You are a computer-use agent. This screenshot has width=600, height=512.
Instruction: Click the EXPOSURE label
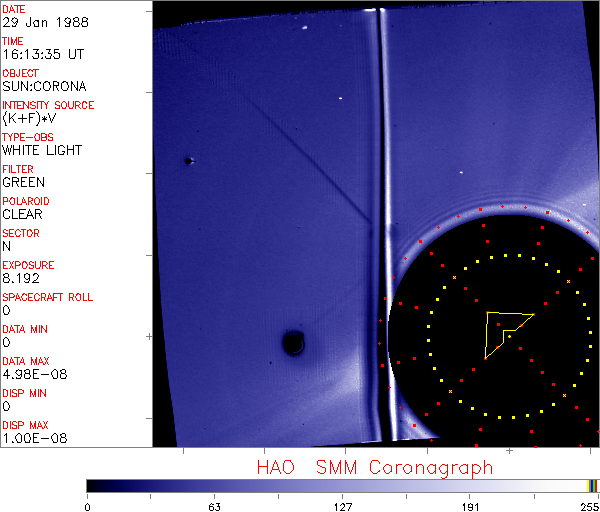(x=28, y=265)
